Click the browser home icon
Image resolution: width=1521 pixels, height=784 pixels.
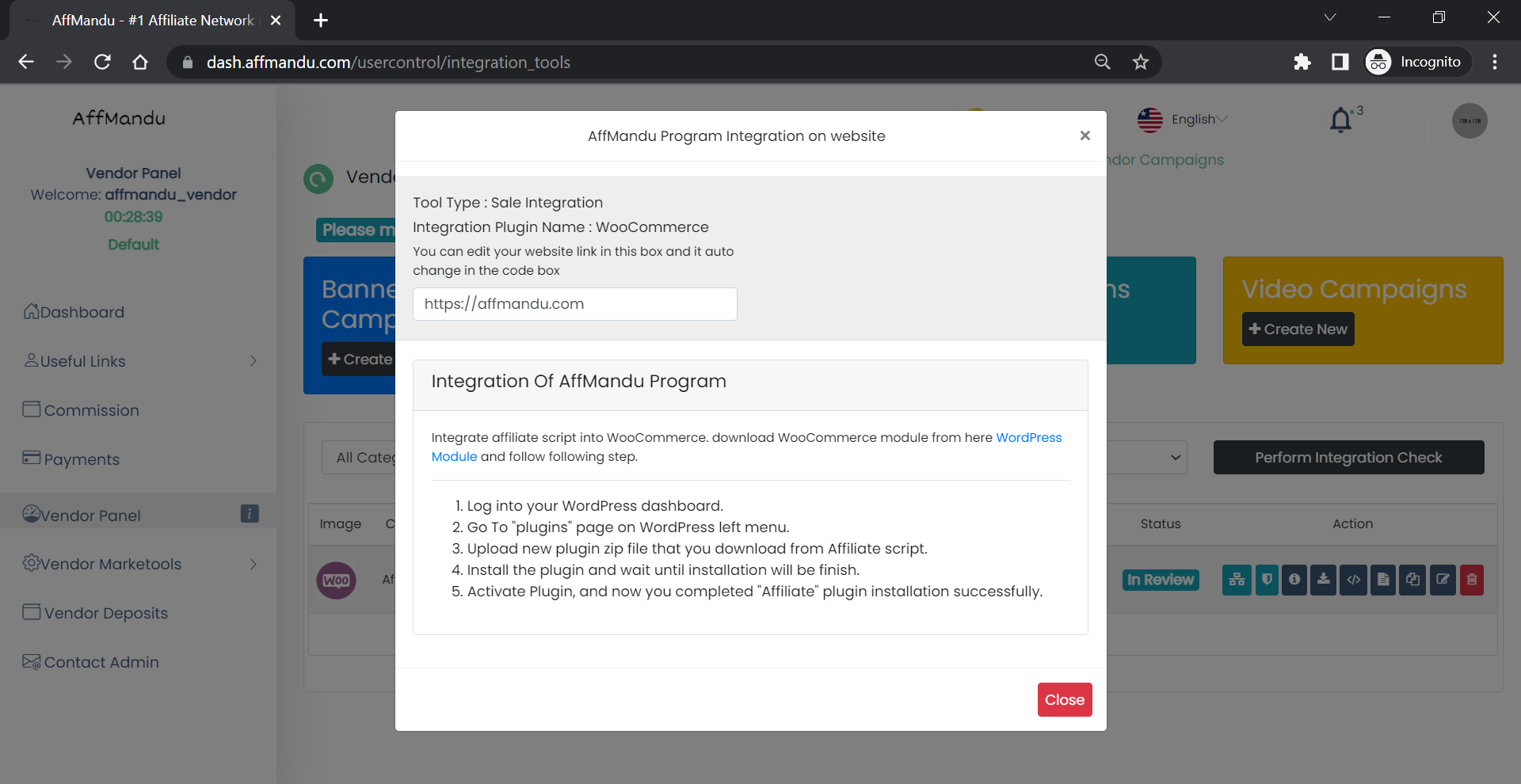coord(140,62)
